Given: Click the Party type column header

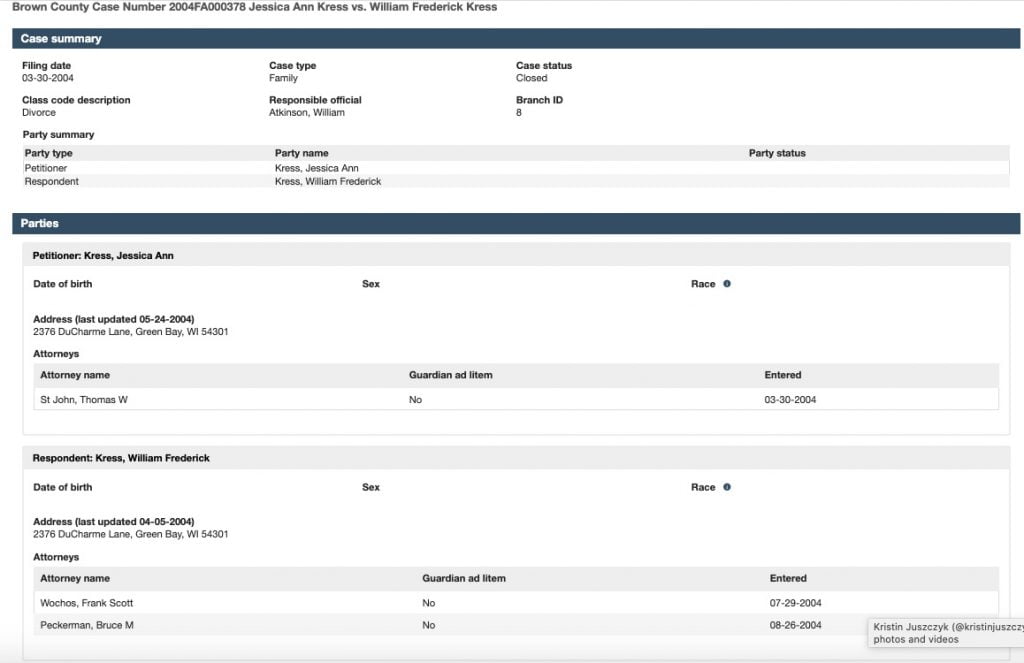Looking at the screenshot, I should tap(49, 153).
